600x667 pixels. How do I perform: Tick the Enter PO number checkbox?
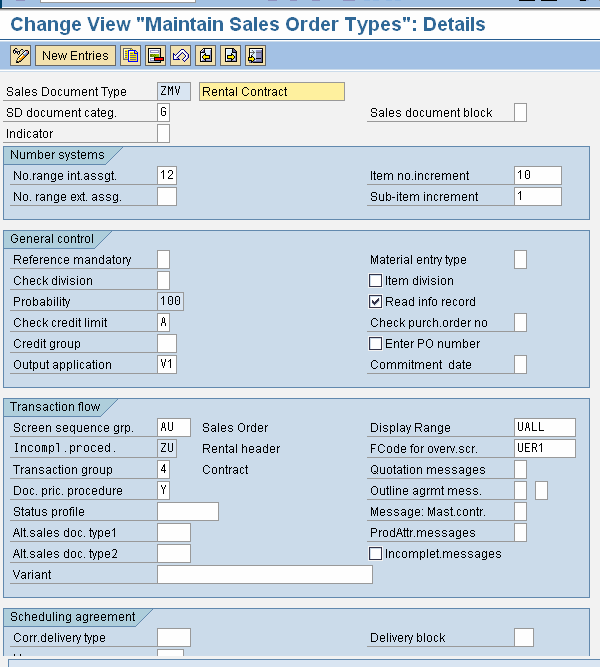click(x=375, y=344)
